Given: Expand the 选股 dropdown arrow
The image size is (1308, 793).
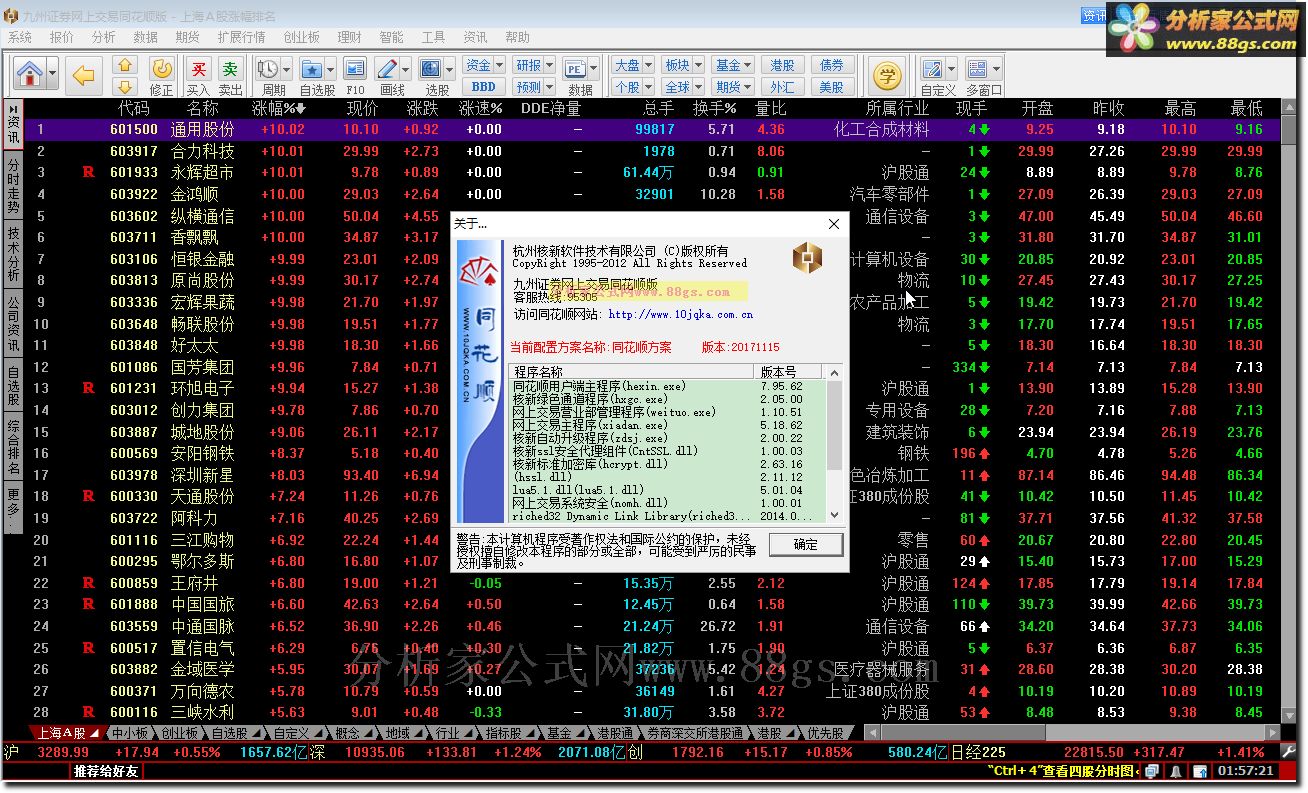Looking at the screenshot, I should 449,69.
